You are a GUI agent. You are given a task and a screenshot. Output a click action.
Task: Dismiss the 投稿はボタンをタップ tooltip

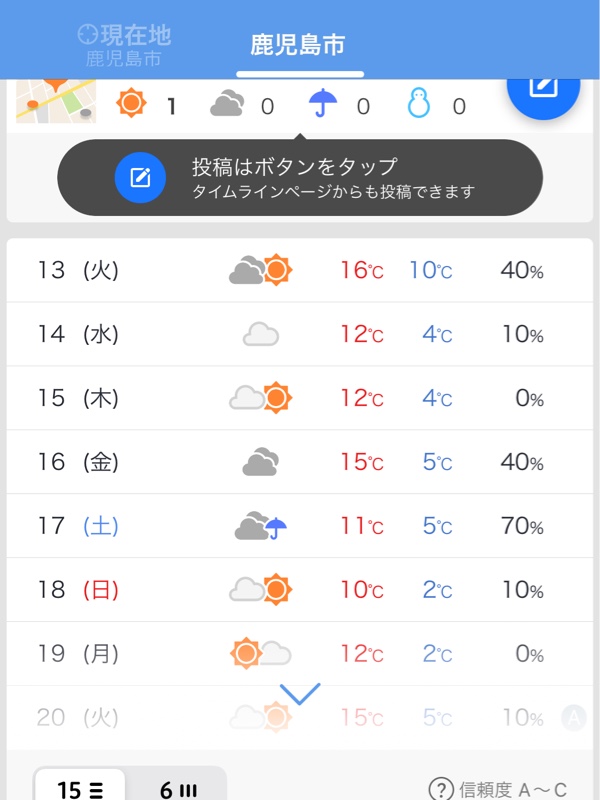click(x=300, y=178)
